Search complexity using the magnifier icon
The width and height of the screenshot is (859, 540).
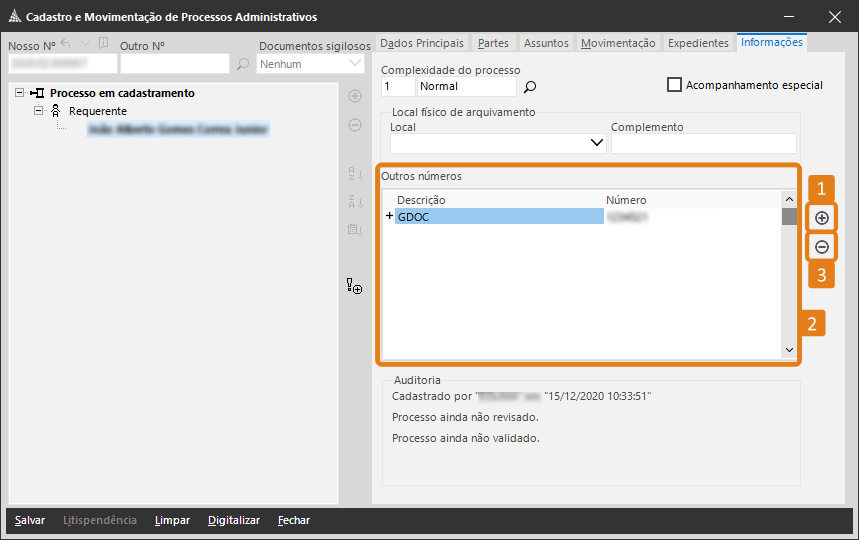pyautogui.click(x=530, y=87)
